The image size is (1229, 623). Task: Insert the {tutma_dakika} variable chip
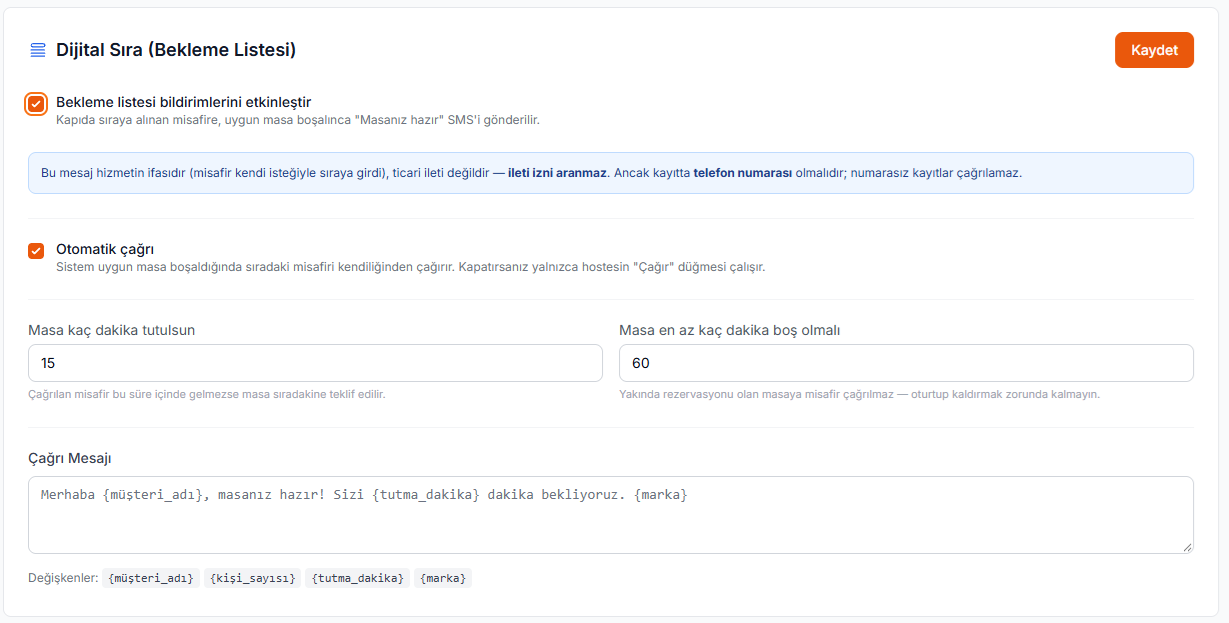tap(357, 578)
